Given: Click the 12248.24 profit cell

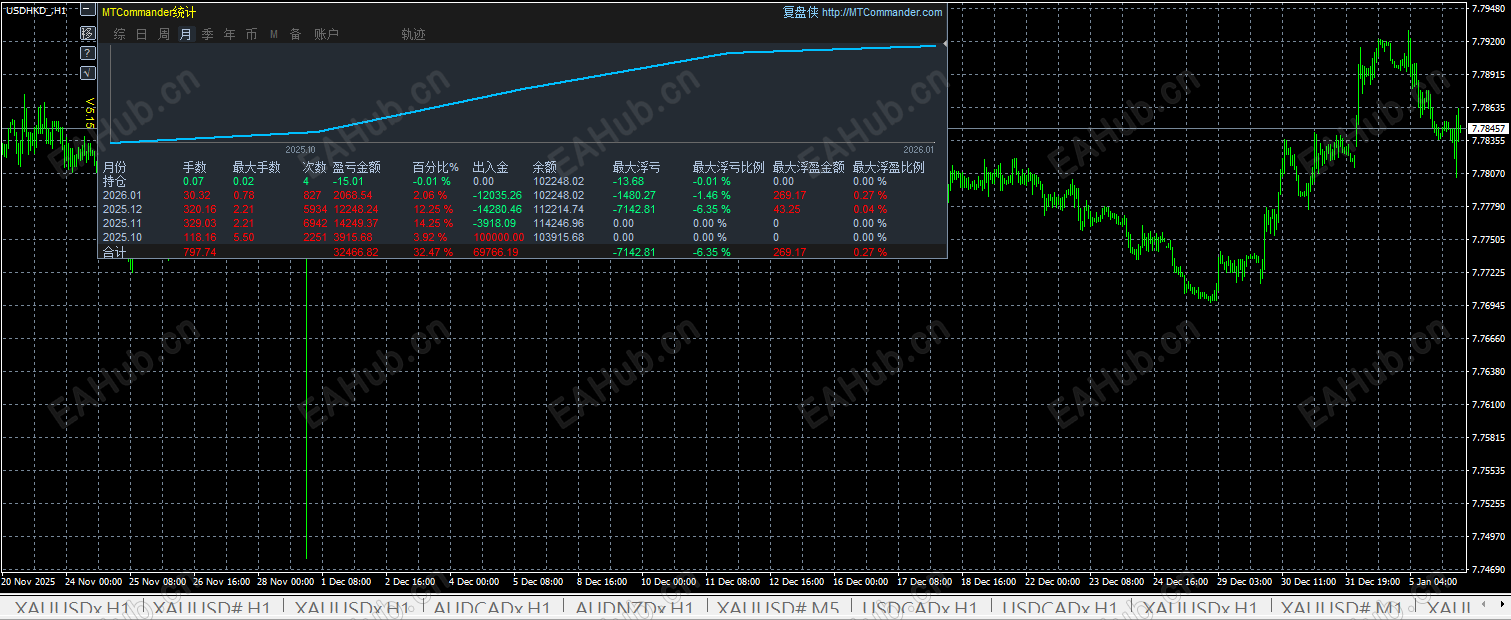Looking at the screenshot, I should pyautogui.click(x=355, y=209).
